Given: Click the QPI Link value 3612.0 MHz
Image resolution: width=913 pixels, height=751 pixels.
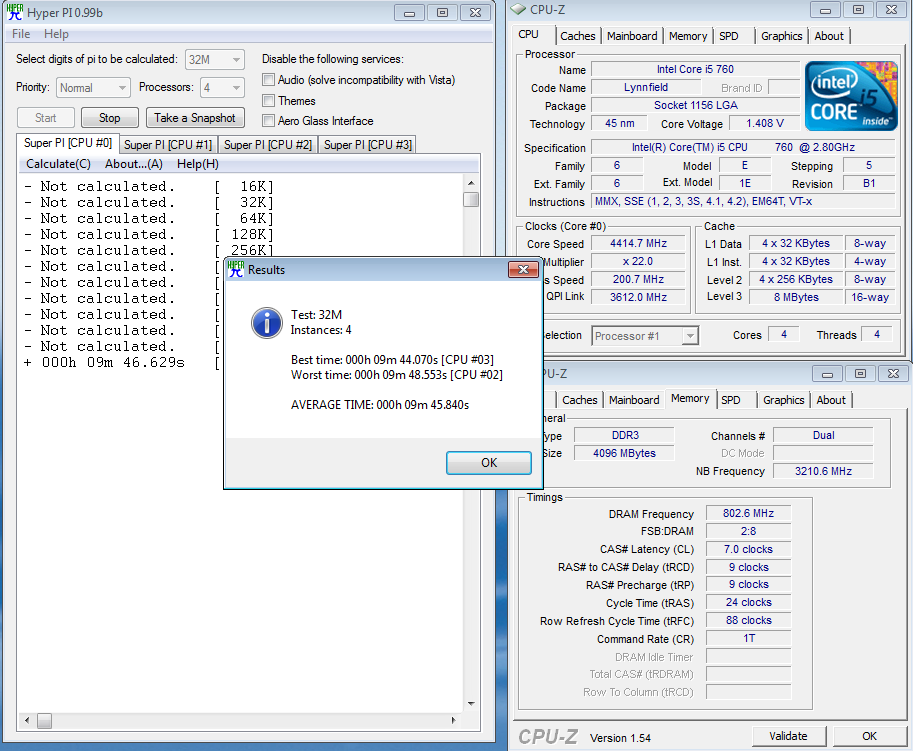Looking at the screenshot, I should point(639,297).
